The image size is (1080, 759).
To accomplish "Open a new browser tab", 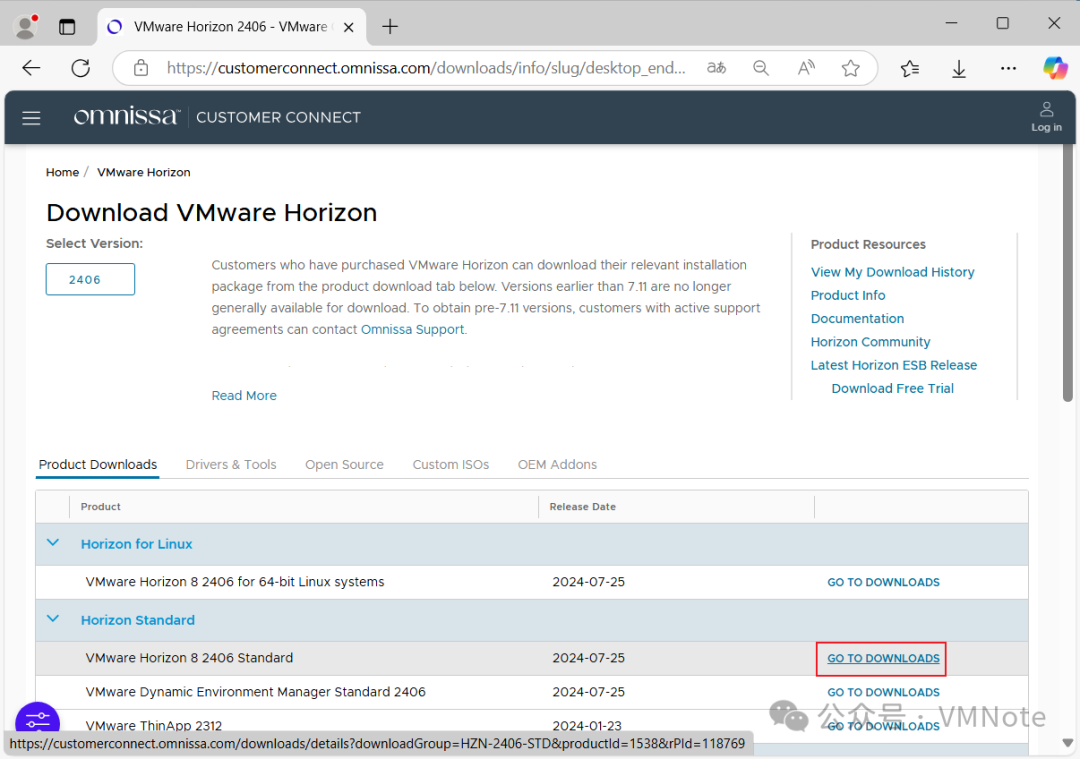I will pos(390,27).
